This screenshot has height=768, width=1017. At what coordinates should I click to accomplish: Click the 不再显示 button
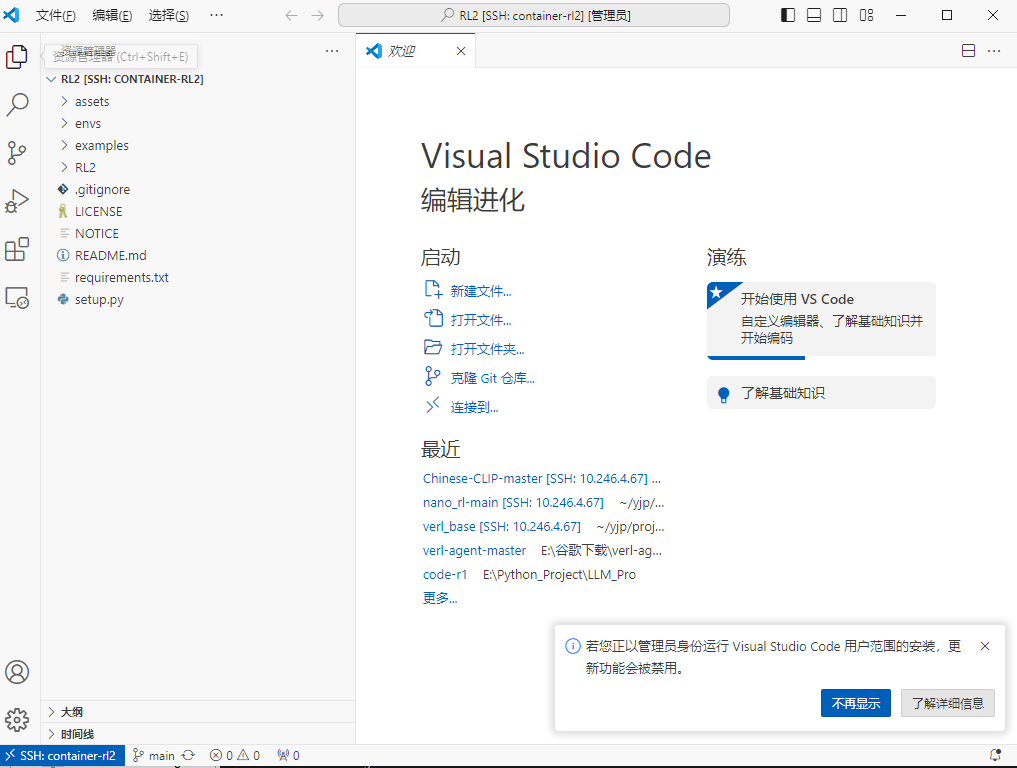pos(855,703)
